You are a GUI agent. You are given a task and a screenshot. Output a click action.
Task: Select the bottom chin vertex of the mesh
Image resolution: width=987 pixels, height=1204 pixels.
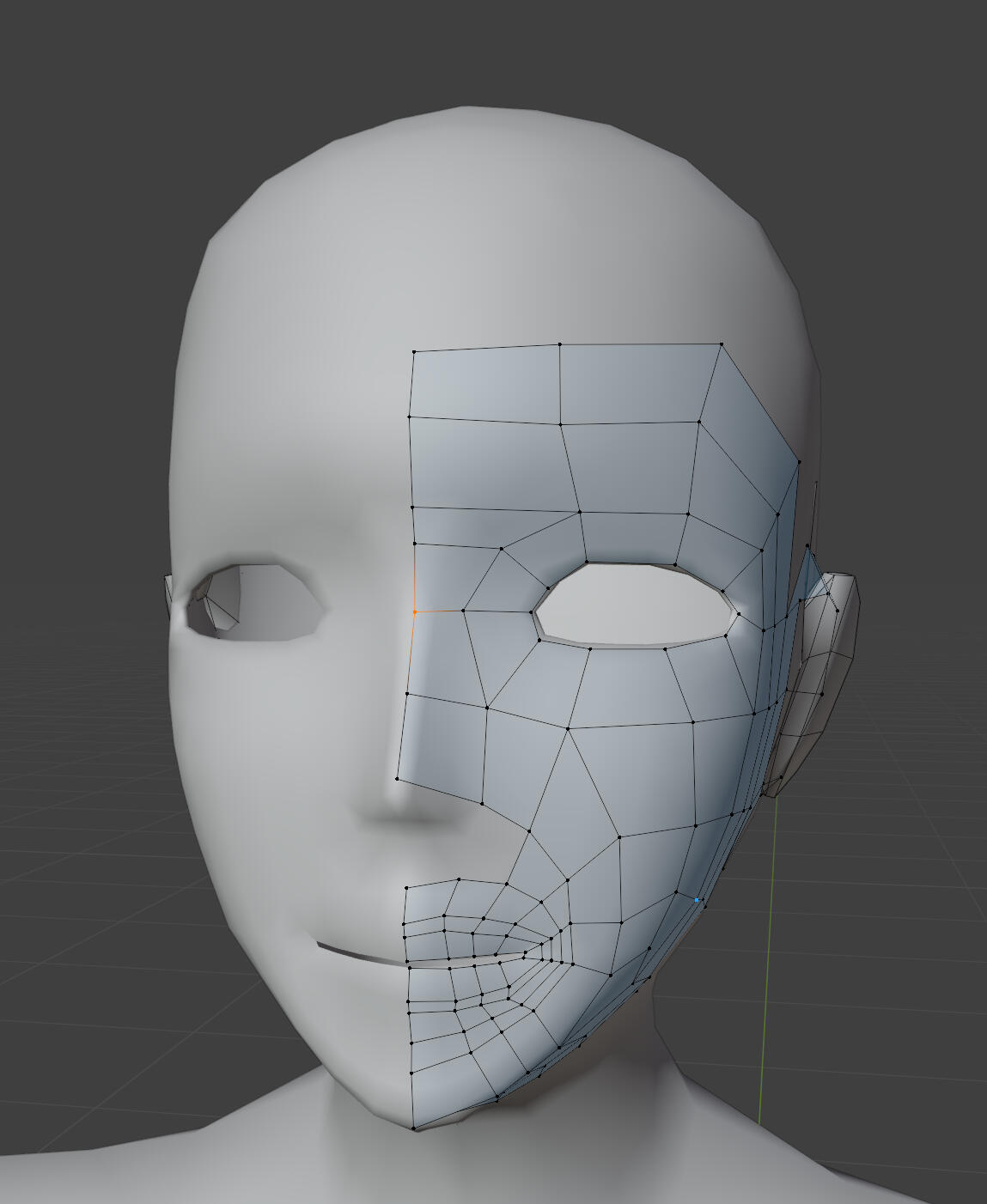pos(414,1128)
